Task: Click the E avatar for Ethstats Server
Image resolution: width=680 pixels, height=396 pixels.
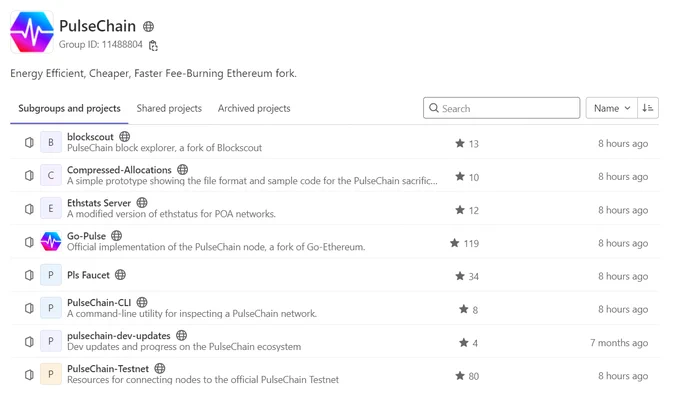Action: tap(51, 209)
